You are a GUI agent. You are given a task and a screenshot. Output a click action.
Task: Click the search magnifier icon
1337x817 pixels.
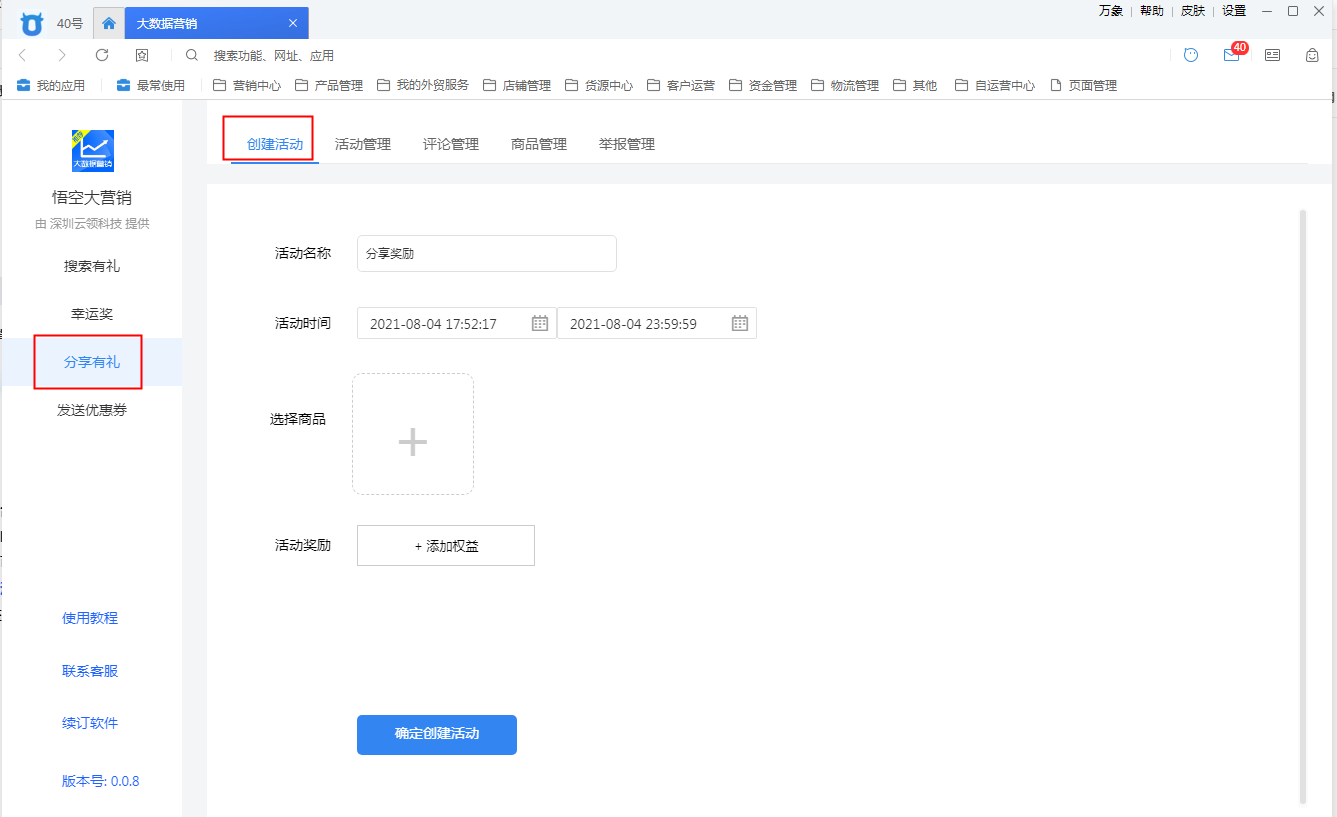click(x=191, y=55)
